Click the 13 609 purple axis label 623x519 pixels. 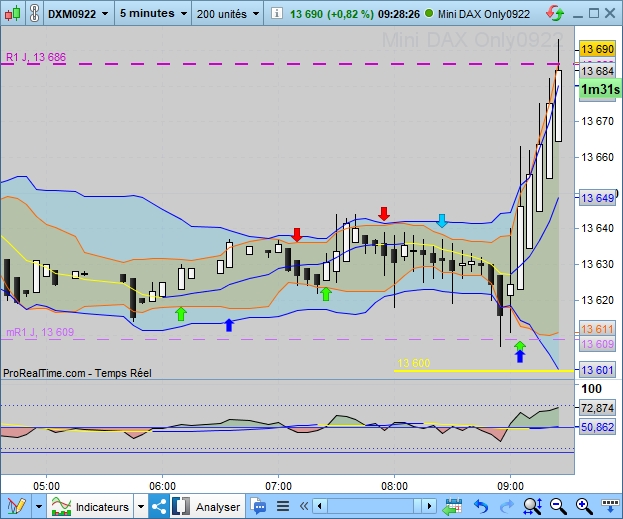pyautogui.click(x=597, y=344)
